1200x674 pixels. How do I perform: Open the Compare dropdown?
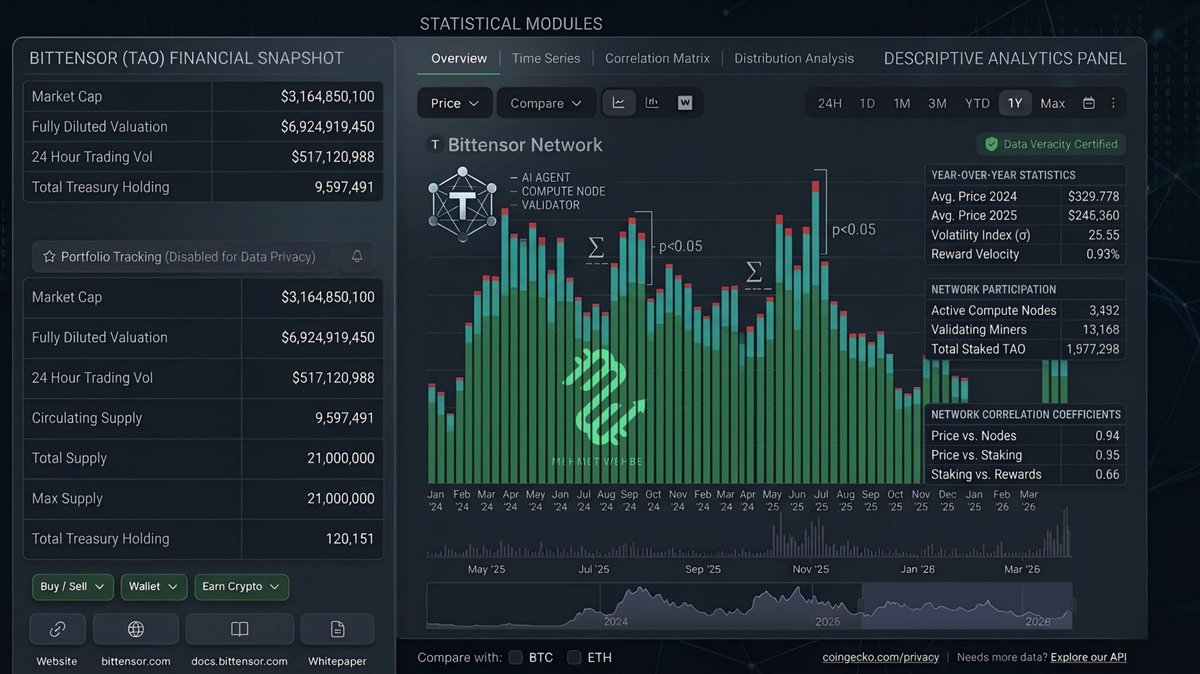coord(546,103)
